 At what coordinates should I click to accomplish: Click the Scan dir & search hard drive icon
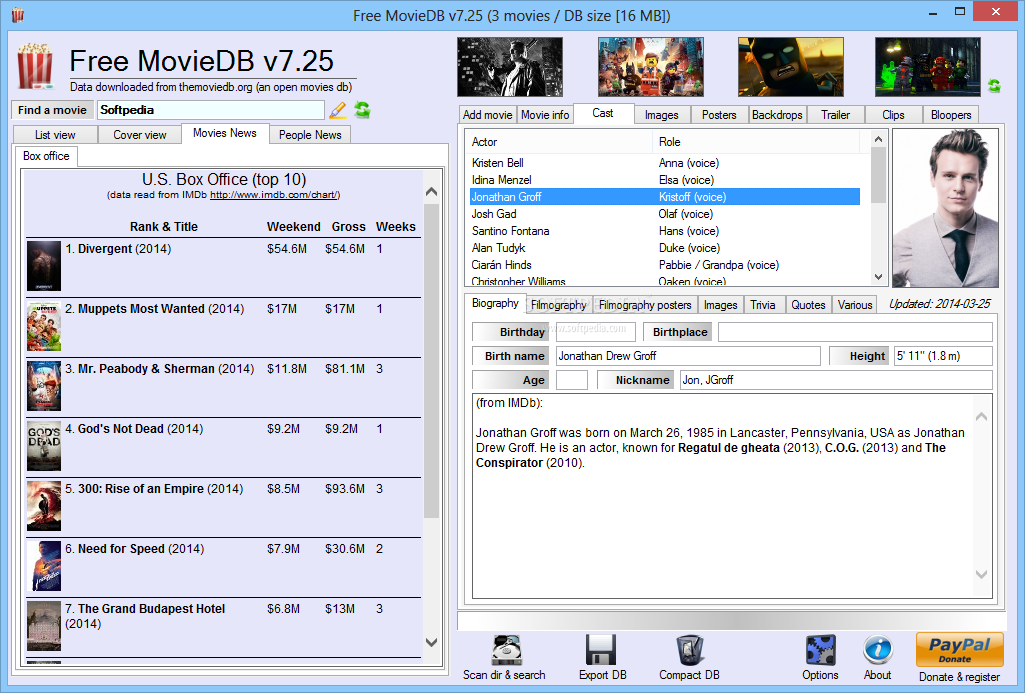coord(506,650)
